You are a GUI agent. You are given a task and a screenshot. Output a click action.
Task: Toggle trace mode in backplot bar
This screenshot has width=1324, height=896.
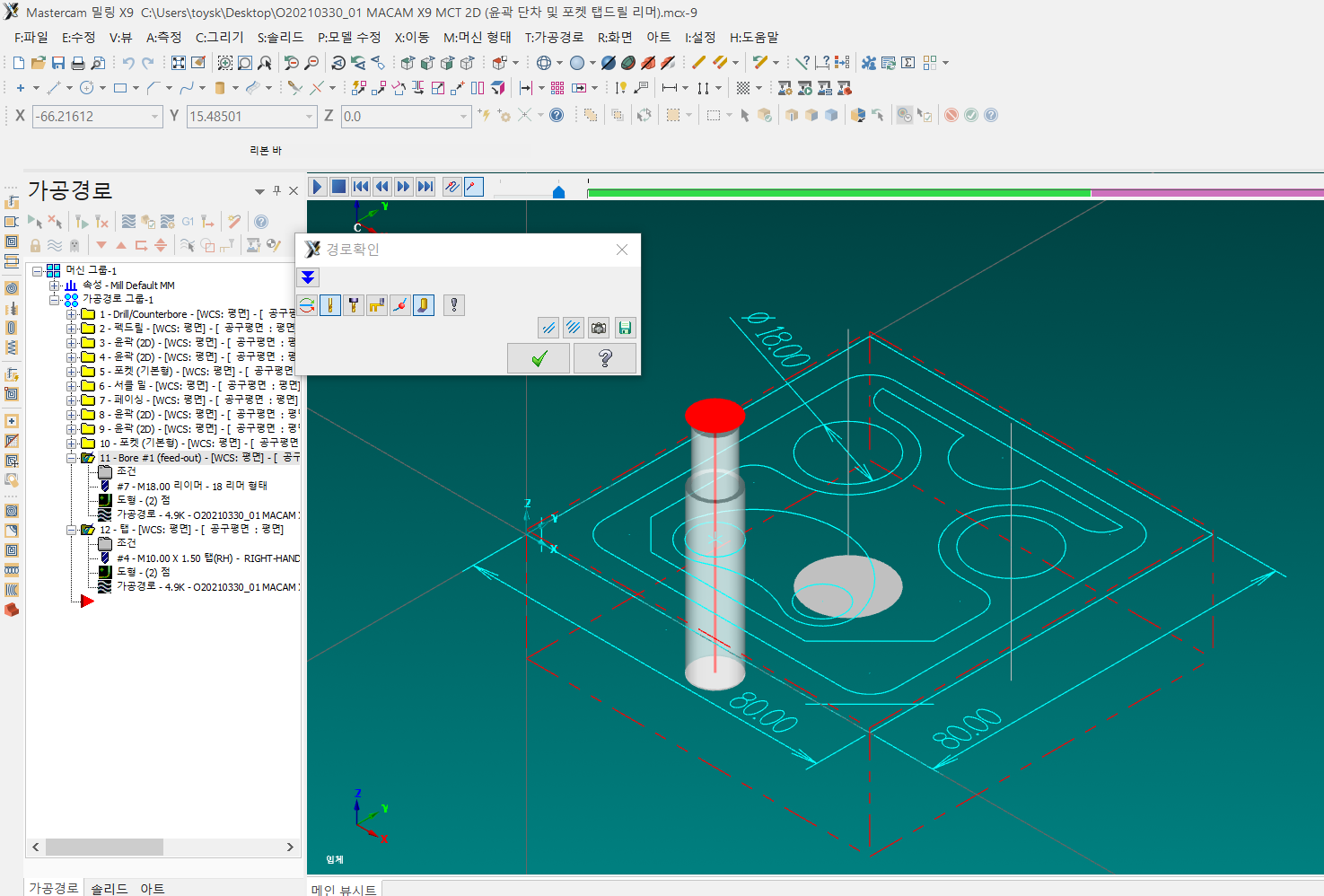pyautogui.click(x=452, y=187)
